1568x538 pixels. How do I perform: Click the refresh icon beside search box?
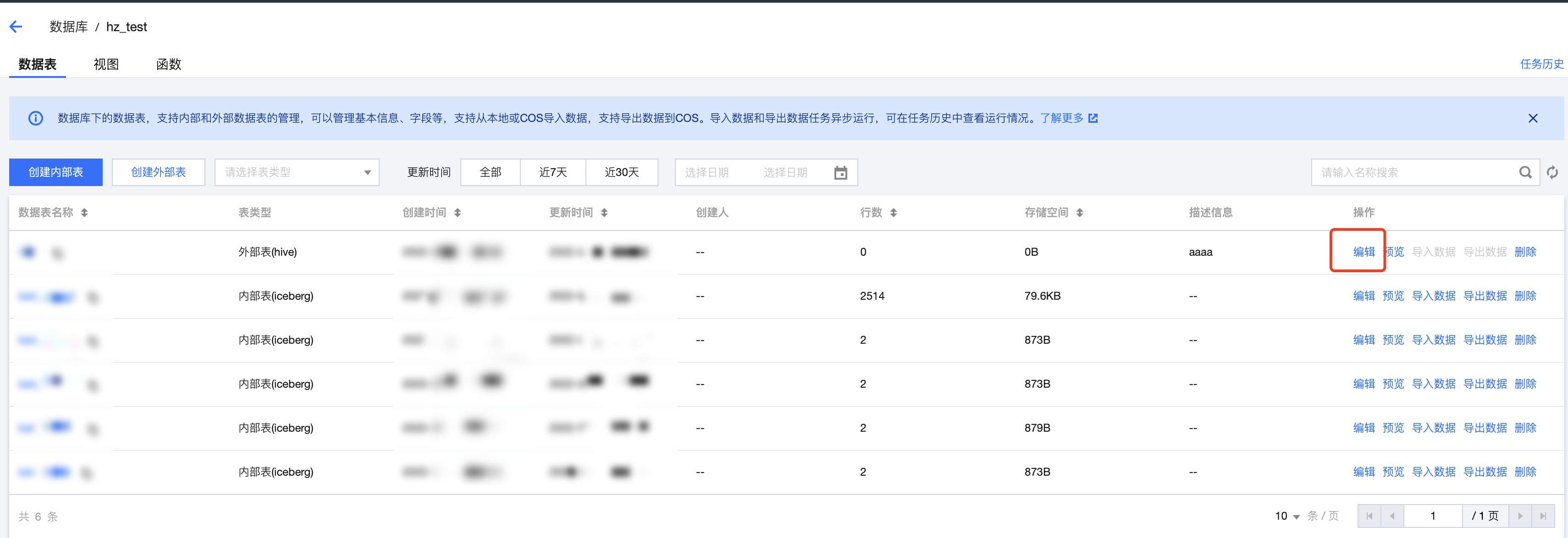point(1552,172)
